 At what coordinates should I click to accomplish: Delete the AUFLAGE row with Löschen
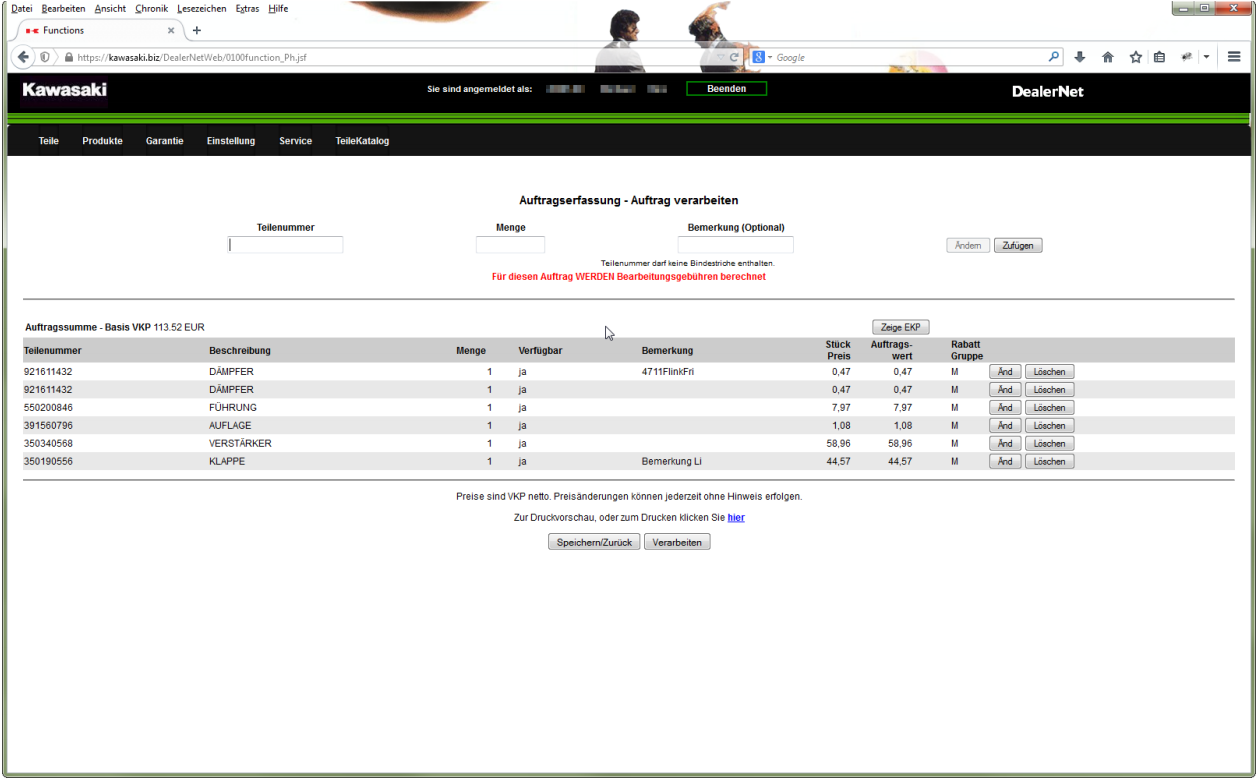point(1049,426)
